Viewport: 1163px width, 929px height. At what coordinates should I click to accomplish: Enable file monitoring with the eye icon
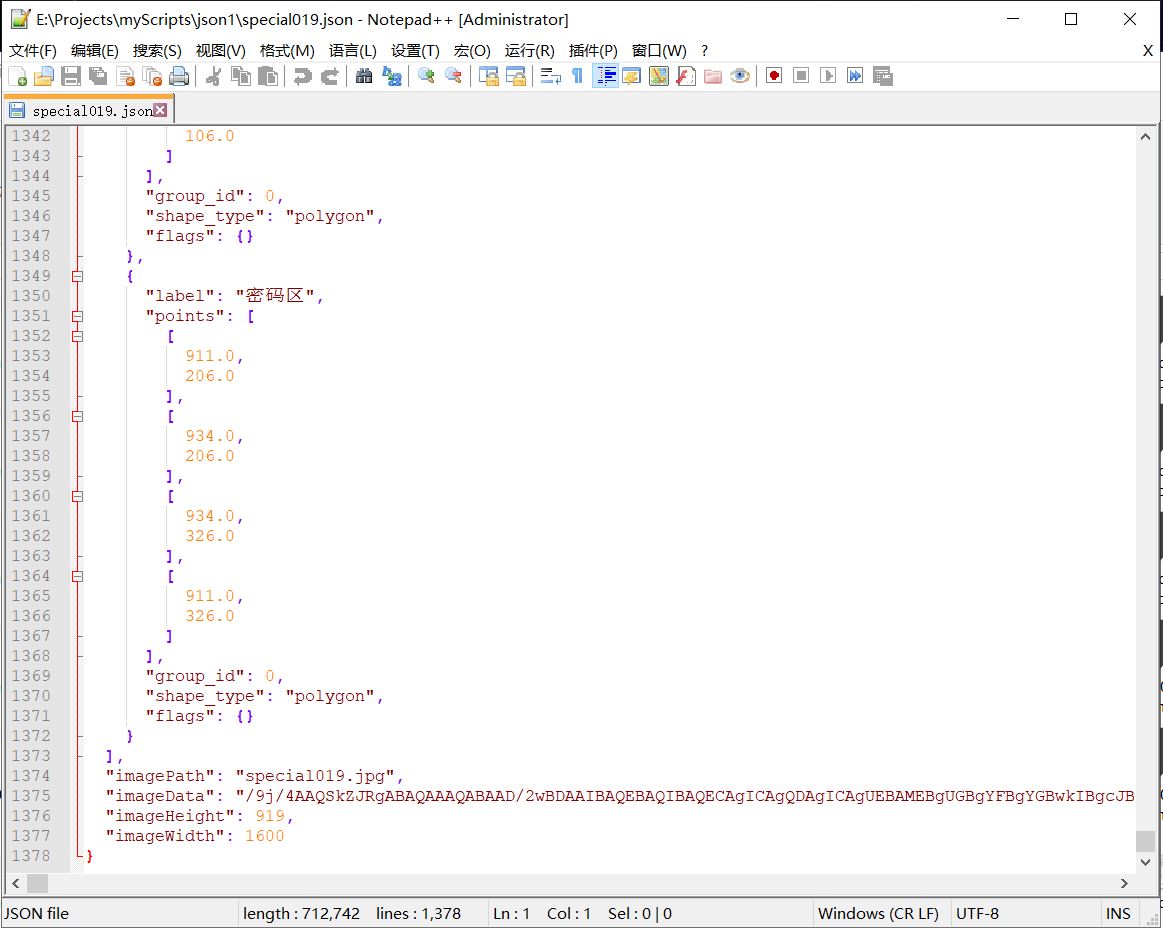tap(738, 75)
